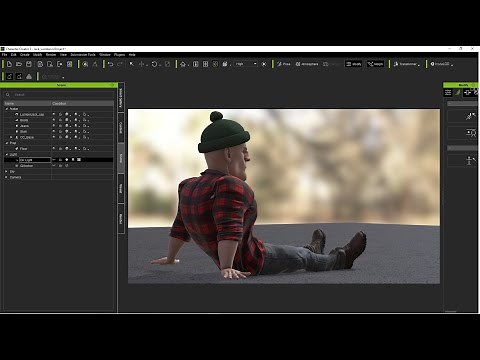The height and width of the screenshot is (360, 480).
Task: Click the icon right of the quality dropdown
Action: click(x=264, y=64)
